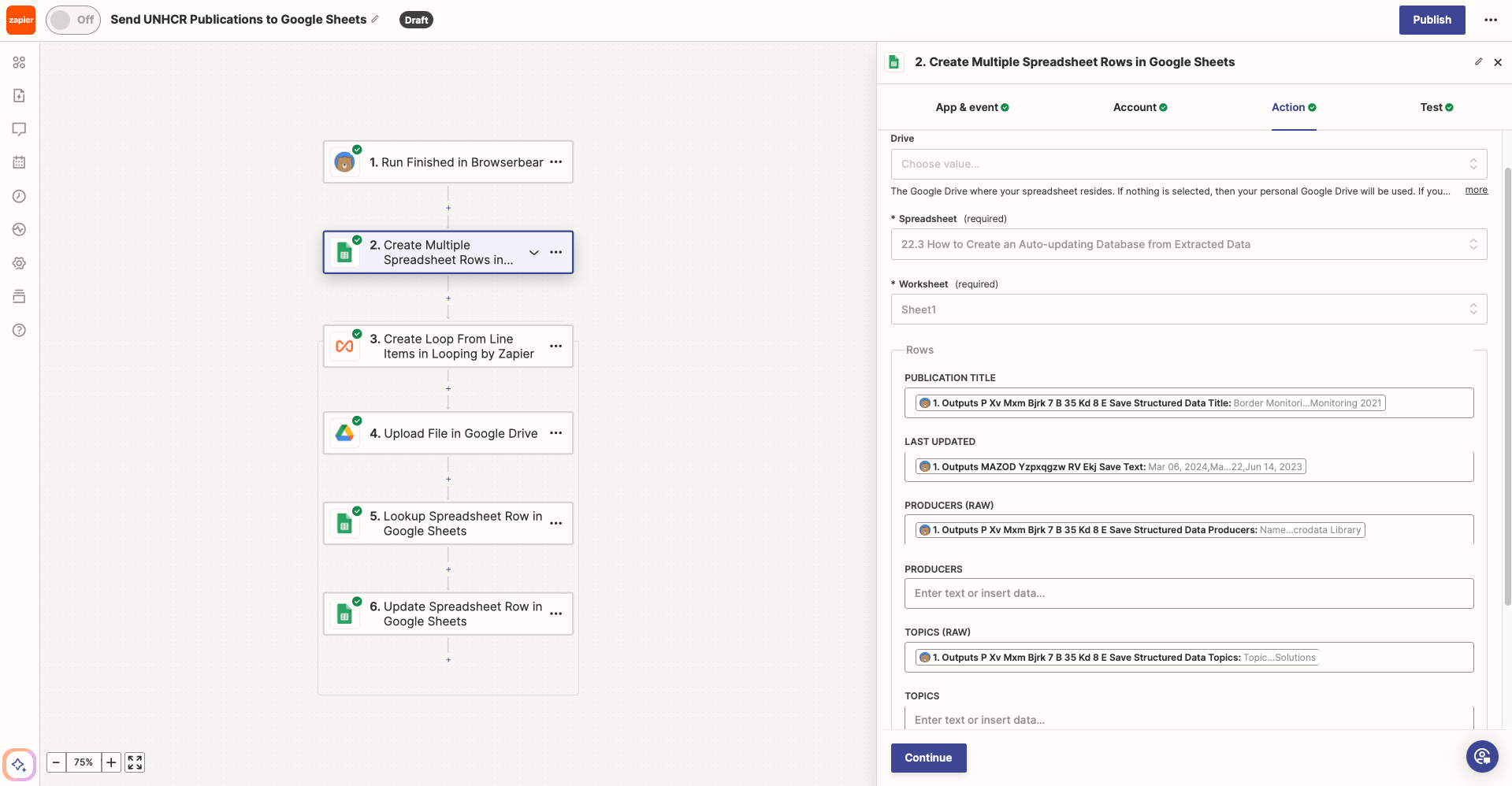Toggle the Zap Off switch
This screenshot has height=786, width=1512.
pos(73,20)
